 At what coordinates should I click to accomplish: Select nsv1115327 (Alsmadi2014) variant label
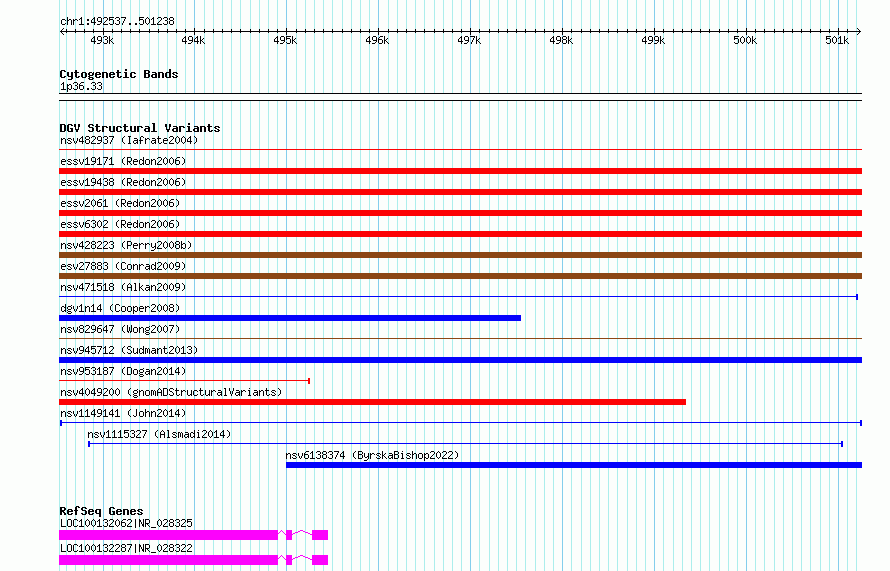coord(159,434)
